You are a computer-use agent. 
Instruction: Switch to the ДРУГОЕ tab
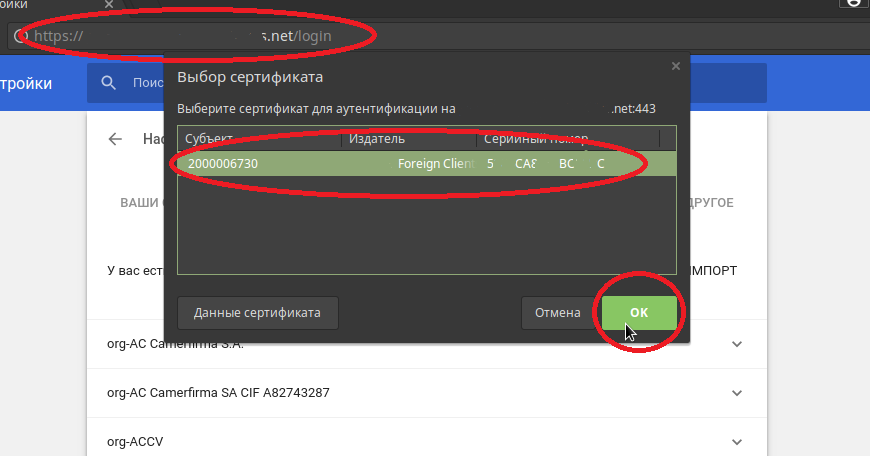(x=707, y=203)
